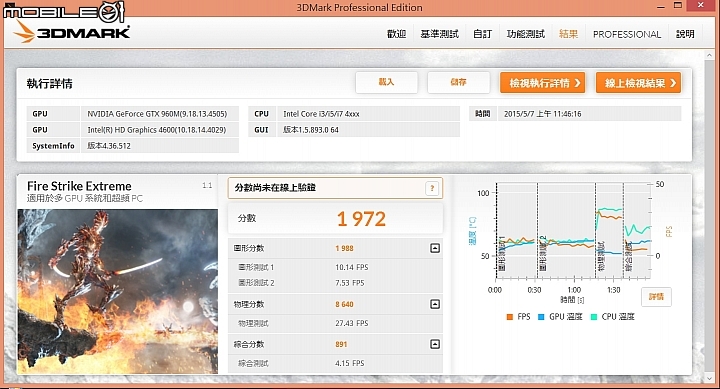Click the 7.53 FPS graphics test 2 result
The height and width of the screenshot is (389, 720).
(349, 283)
